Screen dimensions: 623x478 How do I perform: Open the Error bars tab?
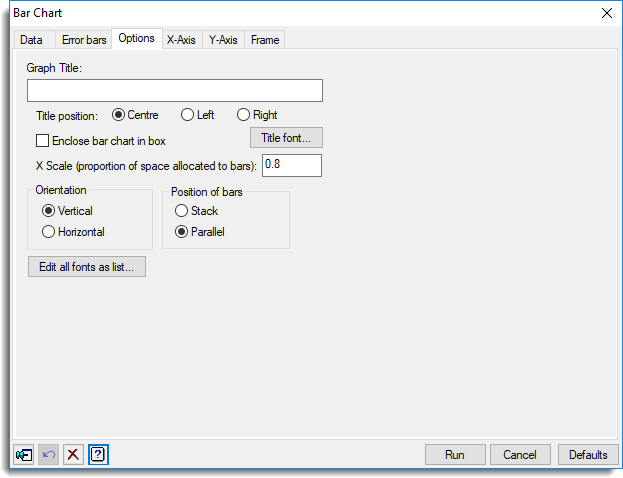click(x=82, y=40)
